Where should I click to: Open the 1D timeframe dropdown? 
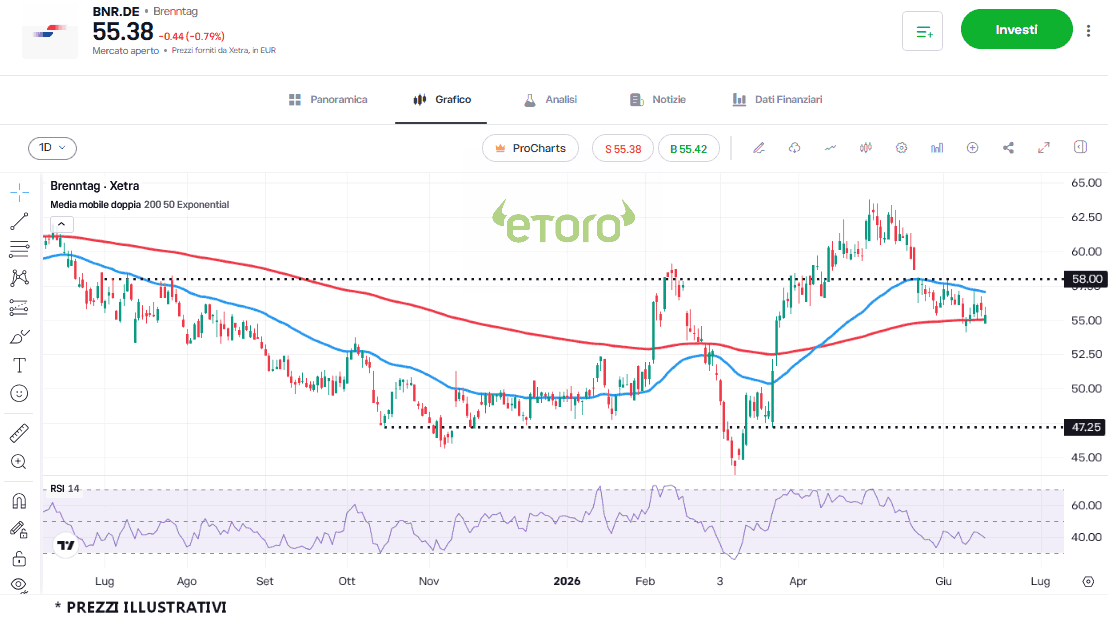coord(52,148)
